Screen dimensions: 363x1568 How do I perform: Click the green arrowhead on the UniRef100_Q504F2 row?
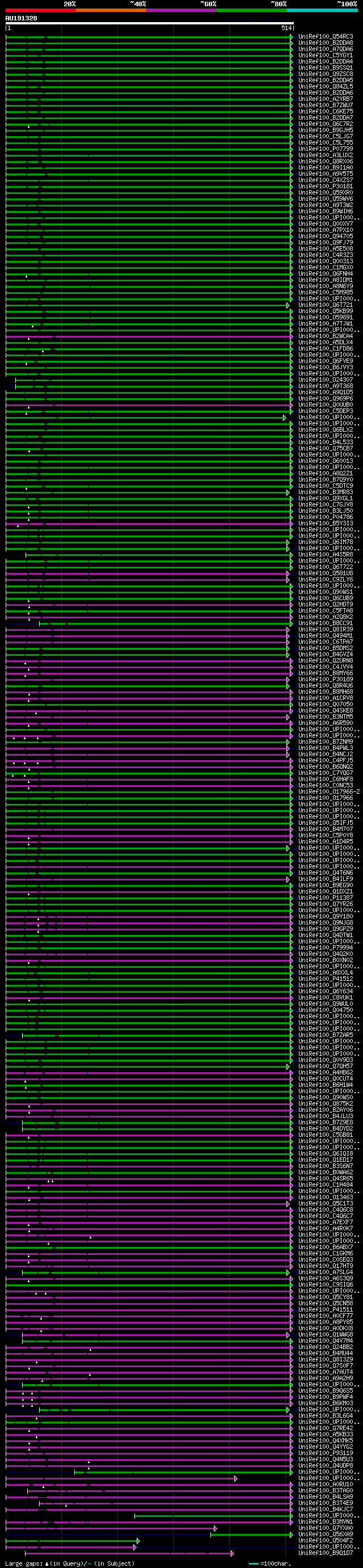[x=138, y=1541]
